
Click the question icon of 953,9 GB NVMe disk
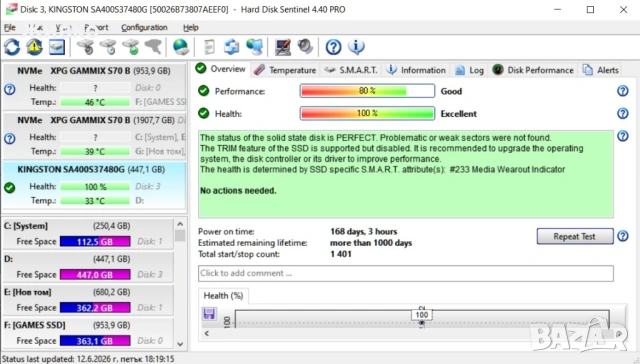pos(10,89)
